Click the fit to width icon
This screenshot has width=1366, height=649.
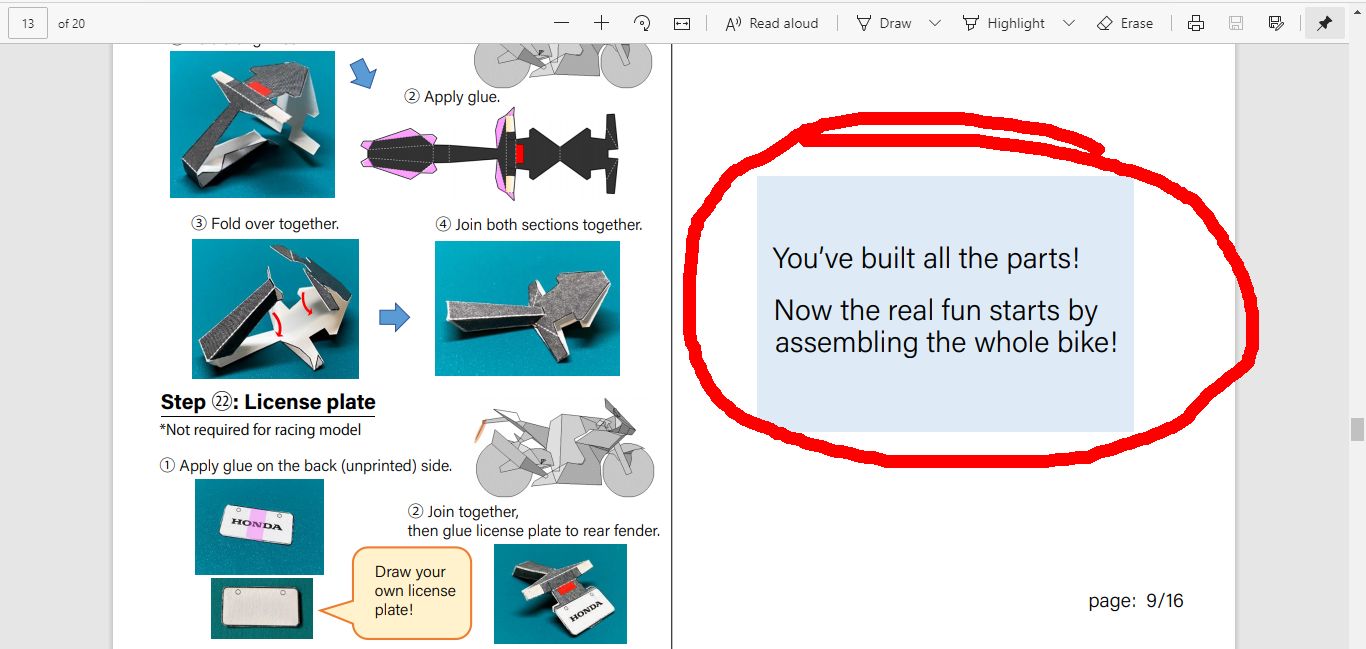click(682, 23)
